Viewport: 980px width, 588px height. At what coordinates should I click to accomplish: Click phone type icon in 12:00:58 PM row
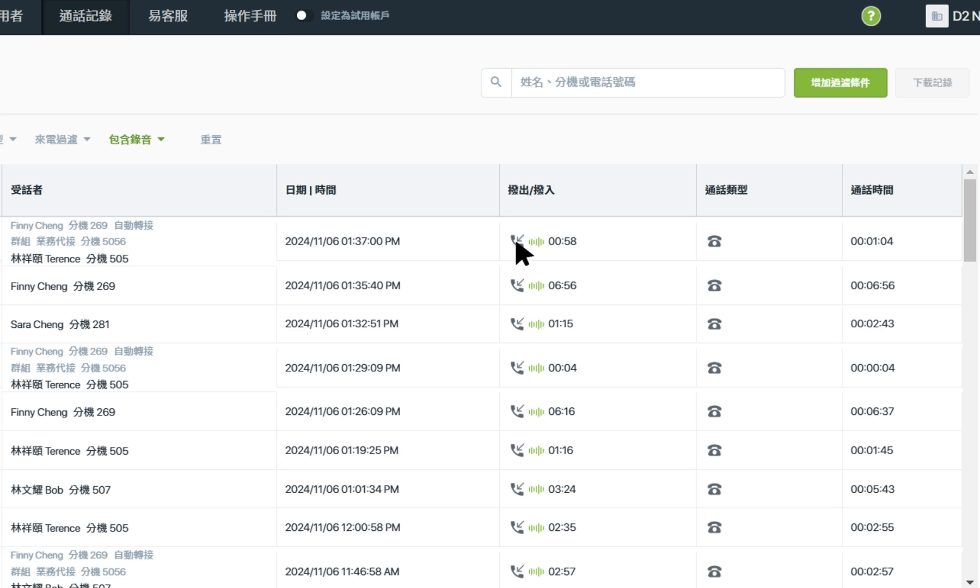click(714, 527)
